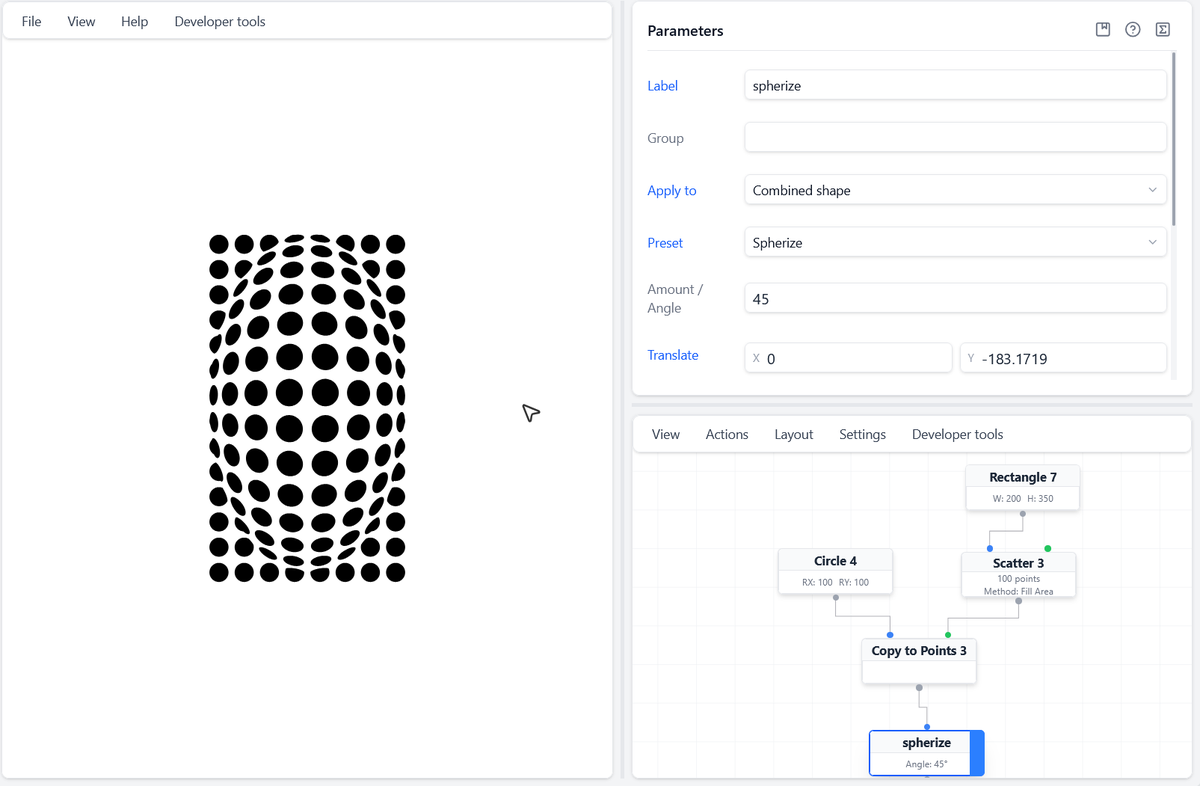Click the output port of Rectangle 7 node
Image resolution: width=1200 pixels, height=786 pixels.
click(1022, 514)
